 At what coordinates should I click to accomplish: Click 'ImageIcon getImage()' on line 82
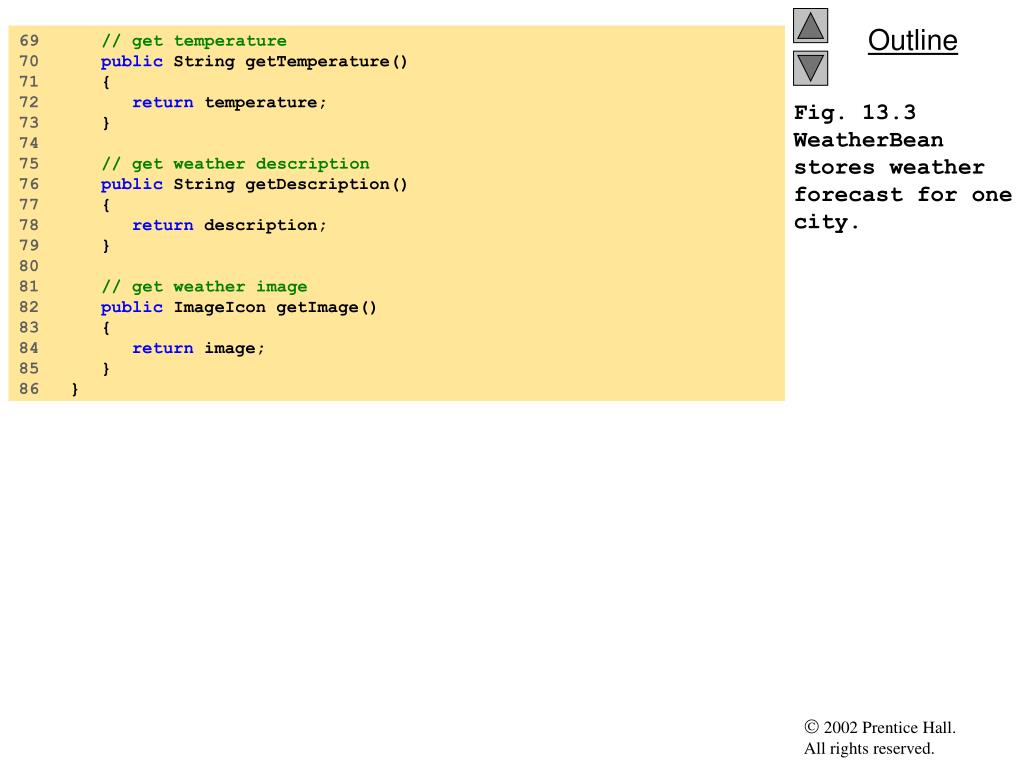pyautogui.click(x=275, y=307)
